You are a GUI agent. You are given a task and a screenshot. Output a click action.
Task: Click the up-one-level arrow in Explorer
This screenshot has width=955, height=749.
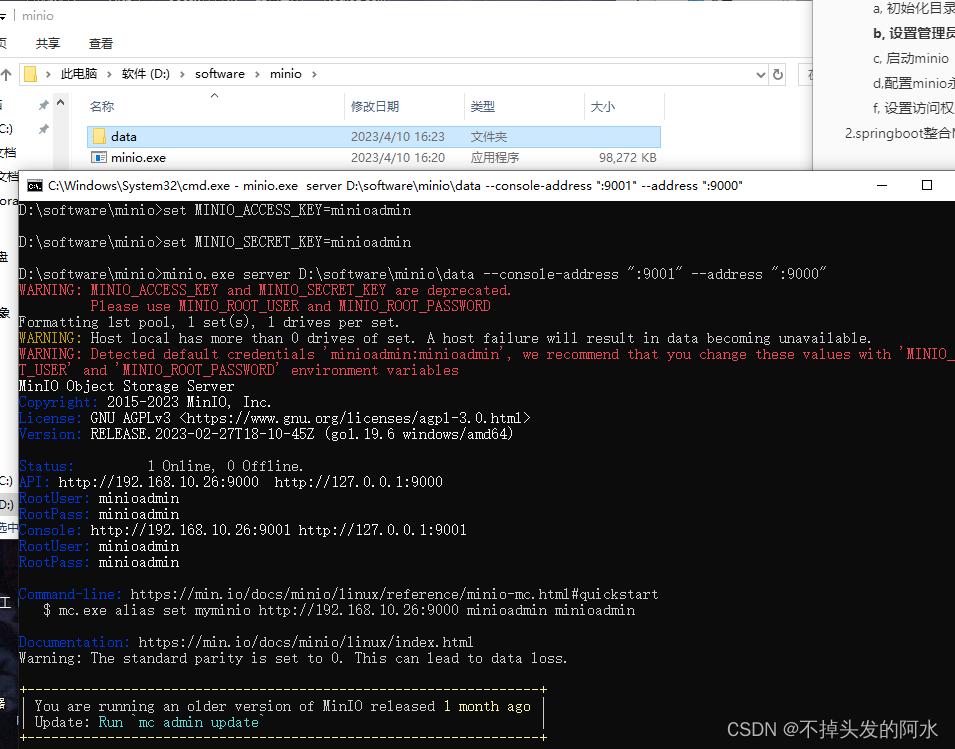(6, 75)
